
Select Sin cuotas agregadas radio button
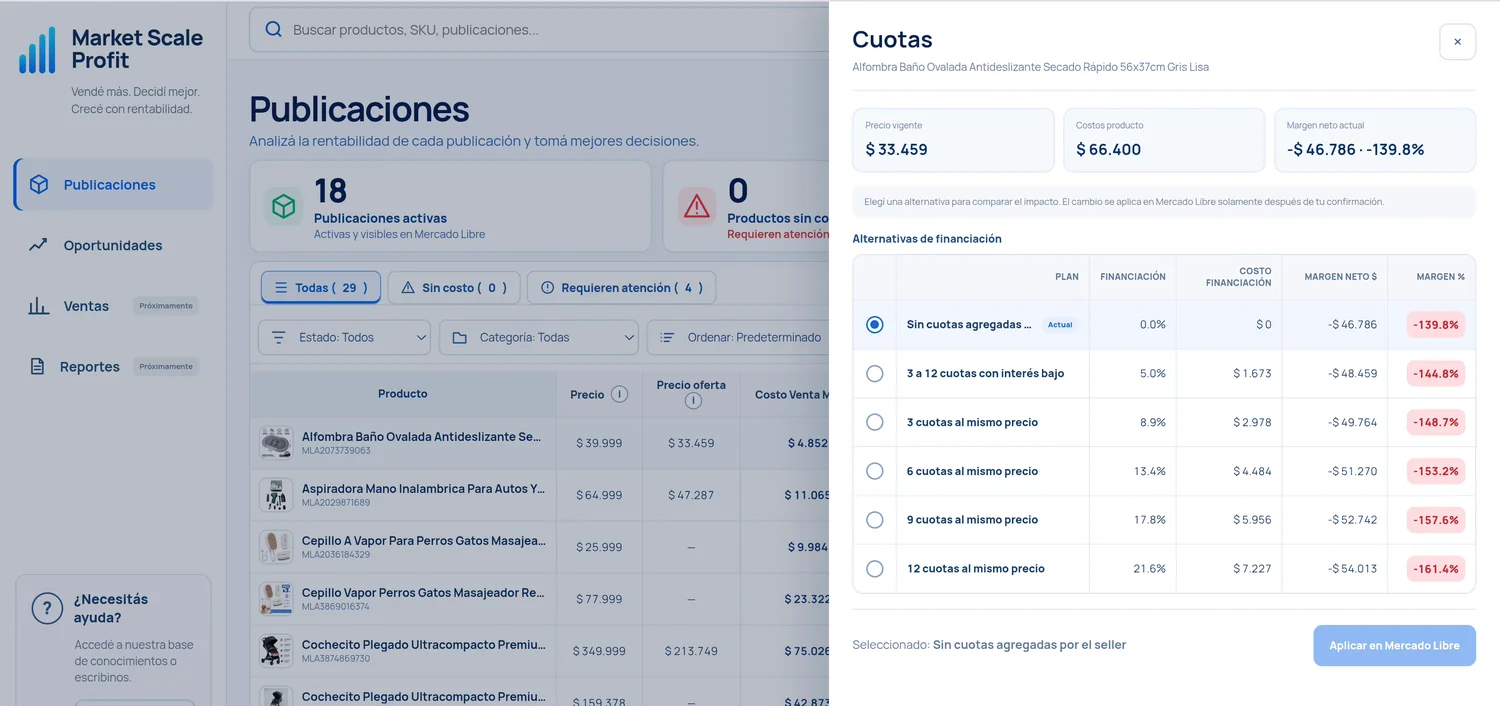(875, 325)
